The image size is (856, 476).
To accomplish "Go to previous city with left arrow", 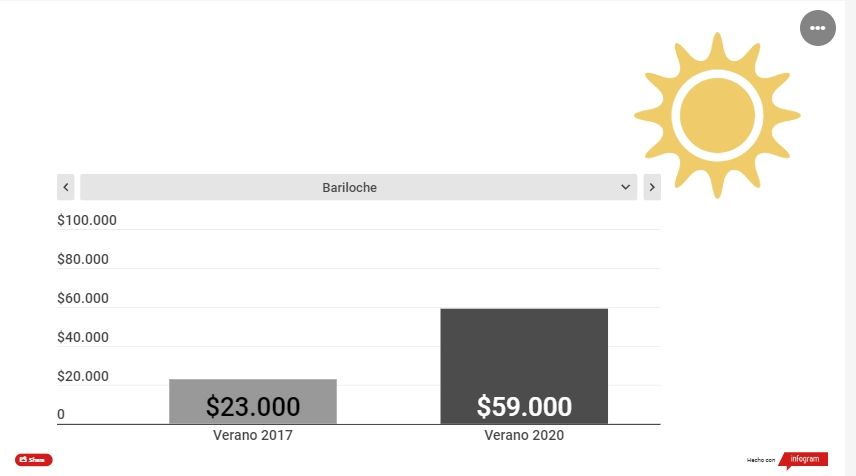I will click(x=66, y=187).
